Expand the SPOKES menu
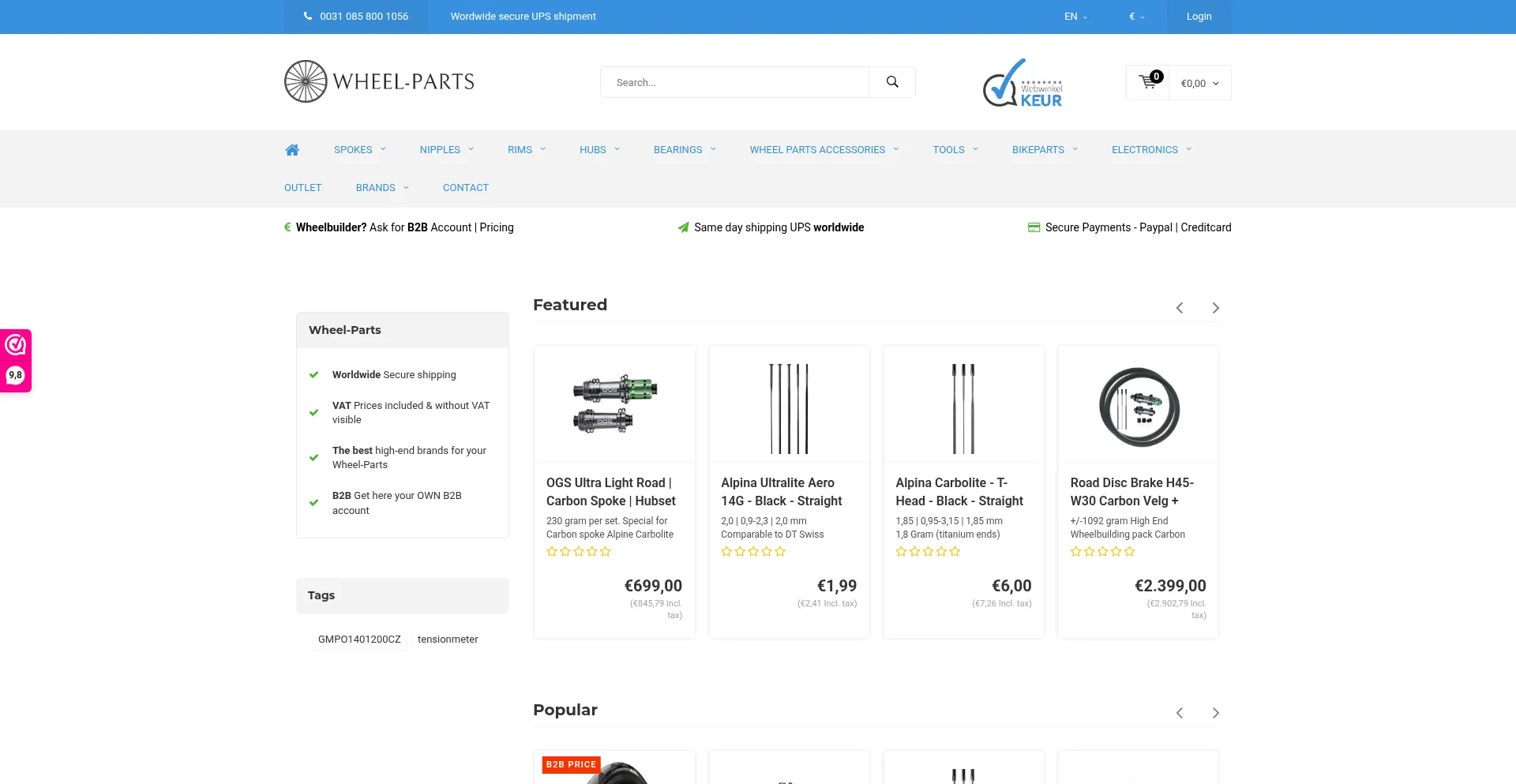This screenshot has height=784, width=1516. [x=360, y=150]
